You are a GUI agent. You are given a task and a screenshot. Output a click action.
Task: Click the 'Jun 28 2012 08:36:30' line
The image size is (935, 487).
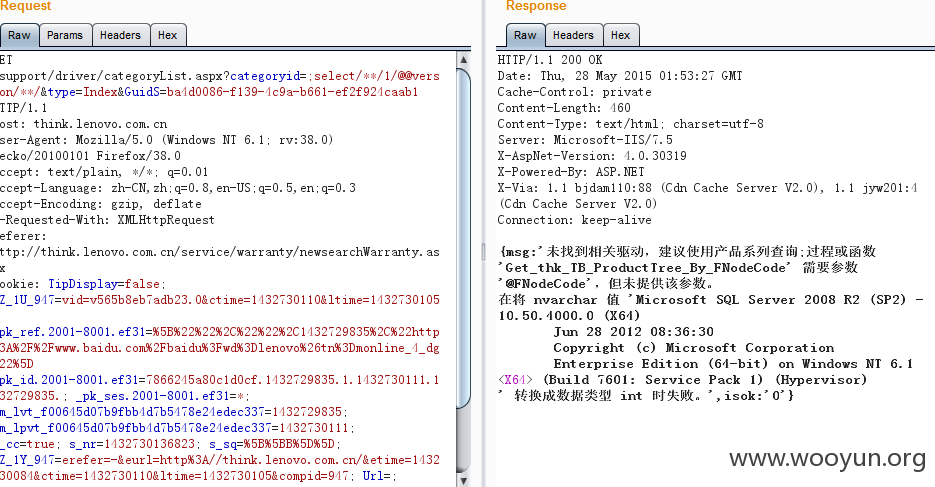633,331
